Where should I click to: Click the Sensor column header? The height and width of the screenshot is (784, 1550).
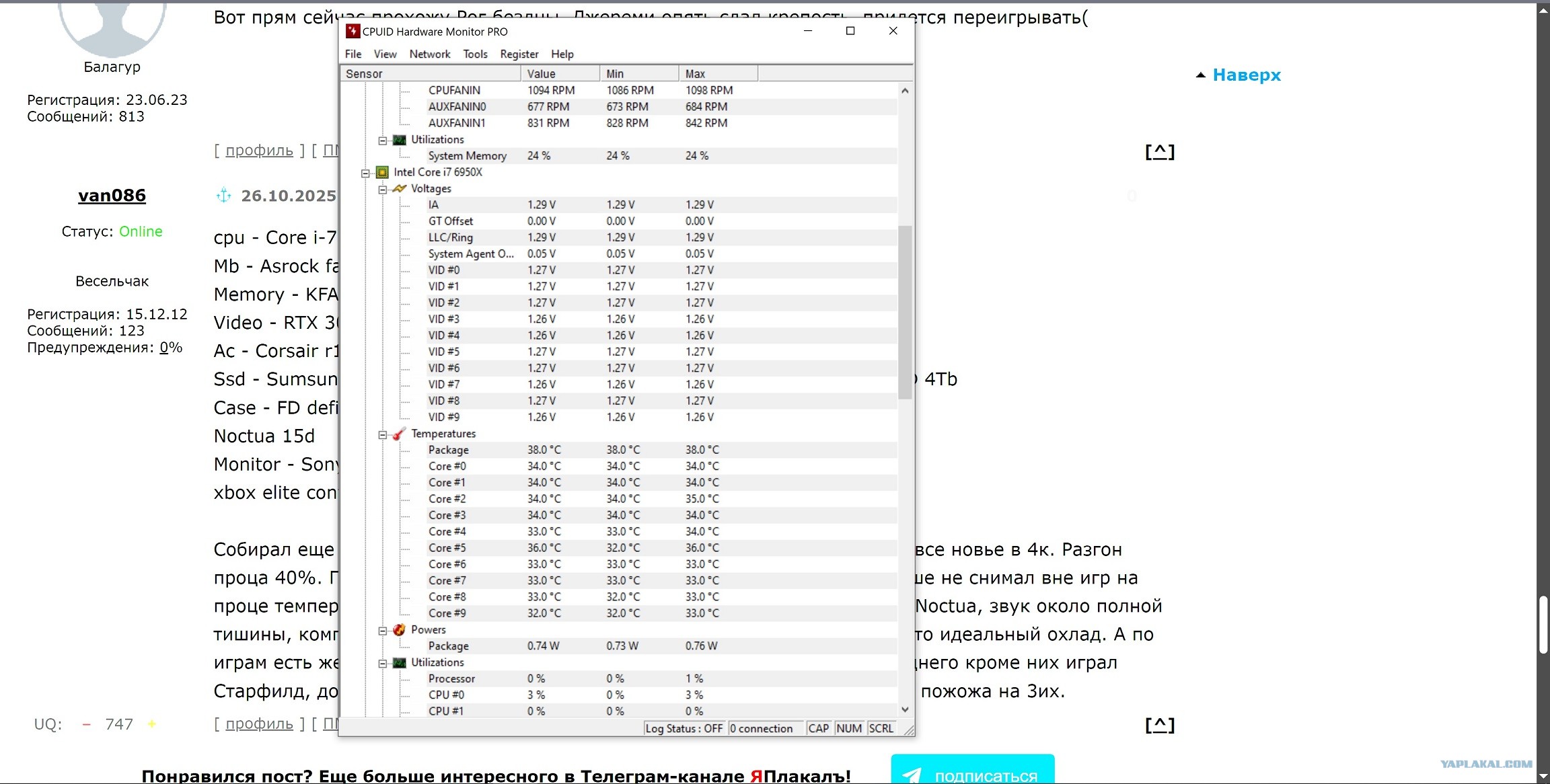click(431, 73)
